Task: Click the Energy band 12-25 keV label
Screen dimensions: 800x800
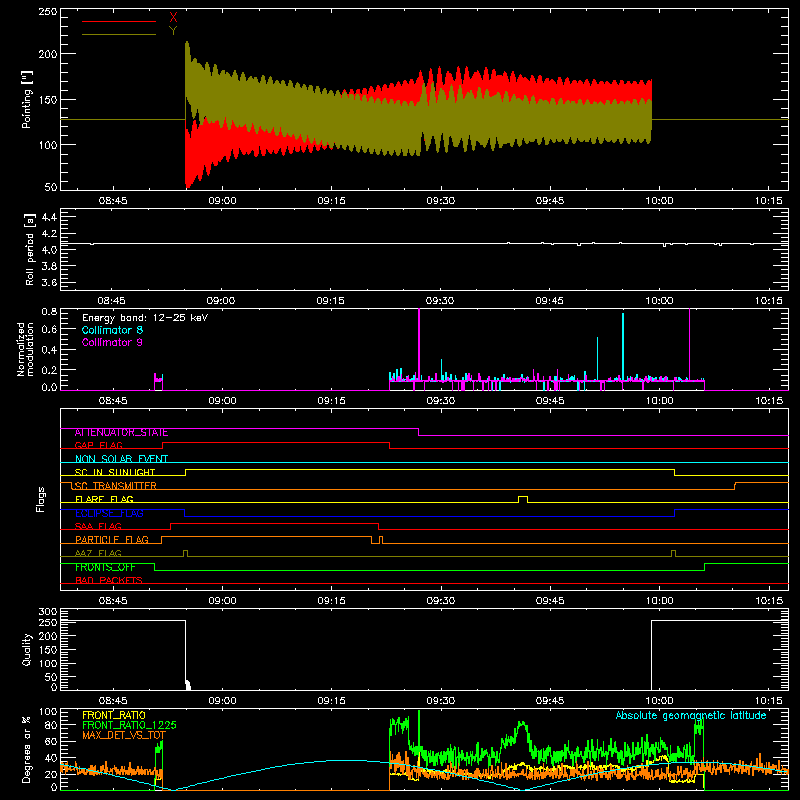Action: point(145,318)
